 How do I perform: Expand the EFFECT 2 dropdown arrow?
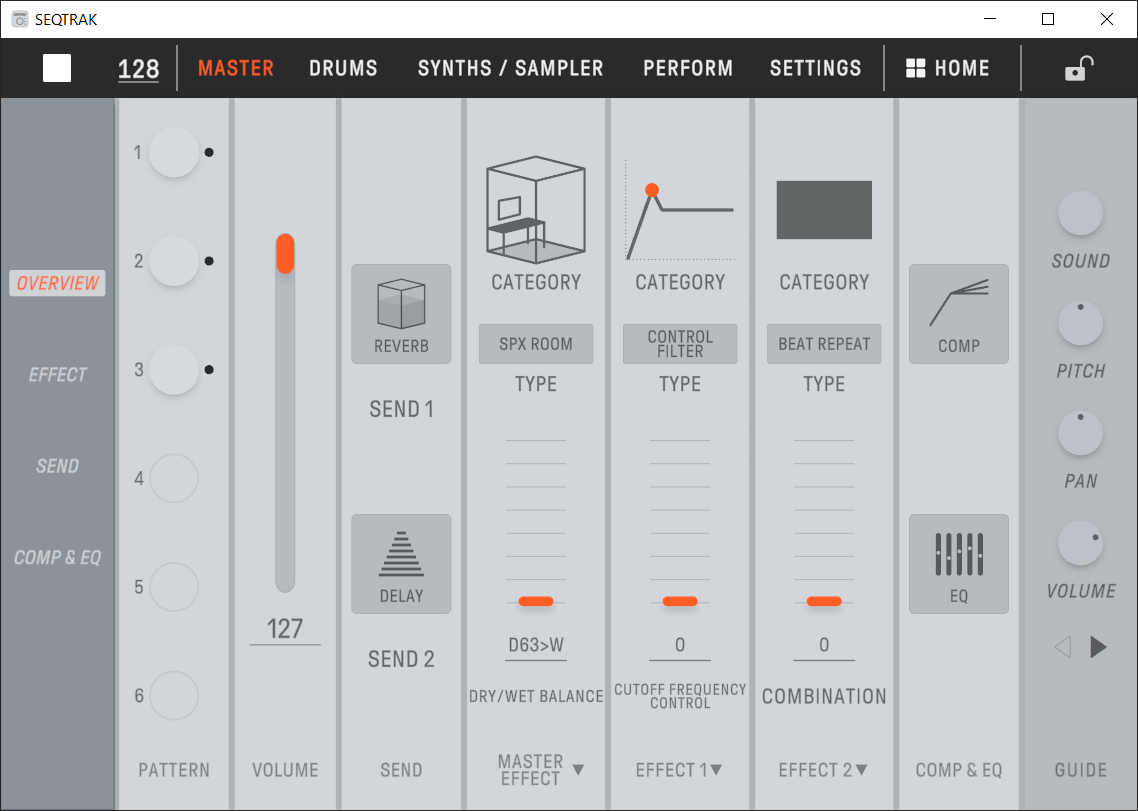coord(861,770)
